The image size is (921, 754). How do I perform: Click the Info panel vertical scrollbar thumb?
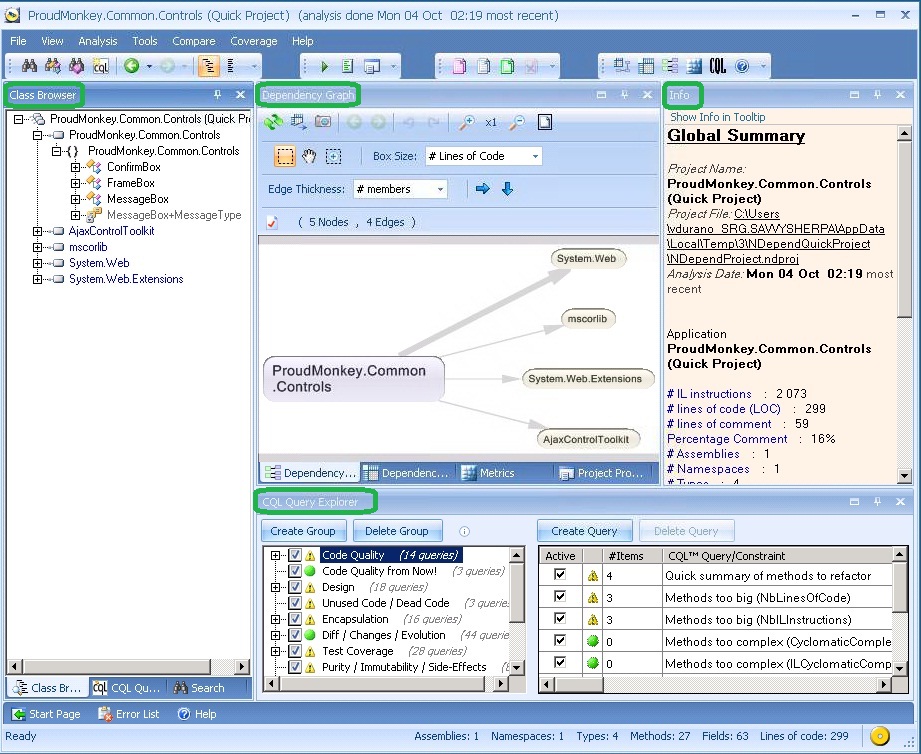point(904,228)
